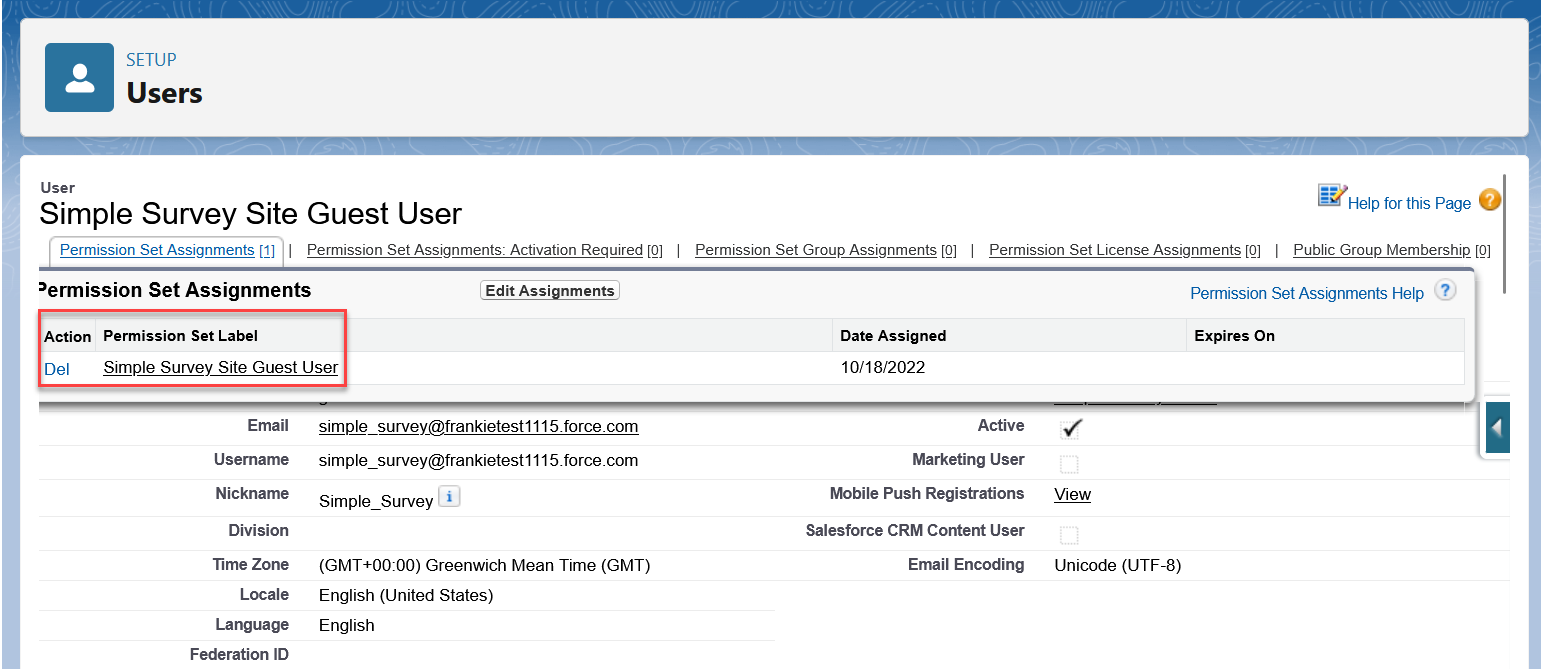Delete the Simple Survey Site Guest User assignment
The width and height of the screenshot is (1541, 669).
(x=57, y=369)
